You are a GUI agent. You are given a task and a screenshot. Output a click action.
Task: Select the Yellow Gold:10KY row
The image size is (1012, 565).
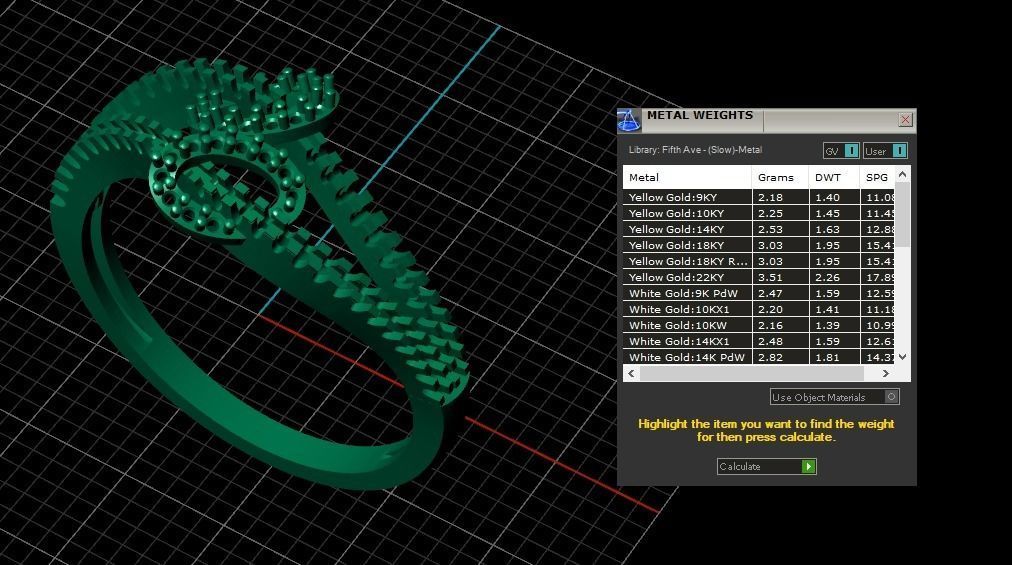click(758, 213)
